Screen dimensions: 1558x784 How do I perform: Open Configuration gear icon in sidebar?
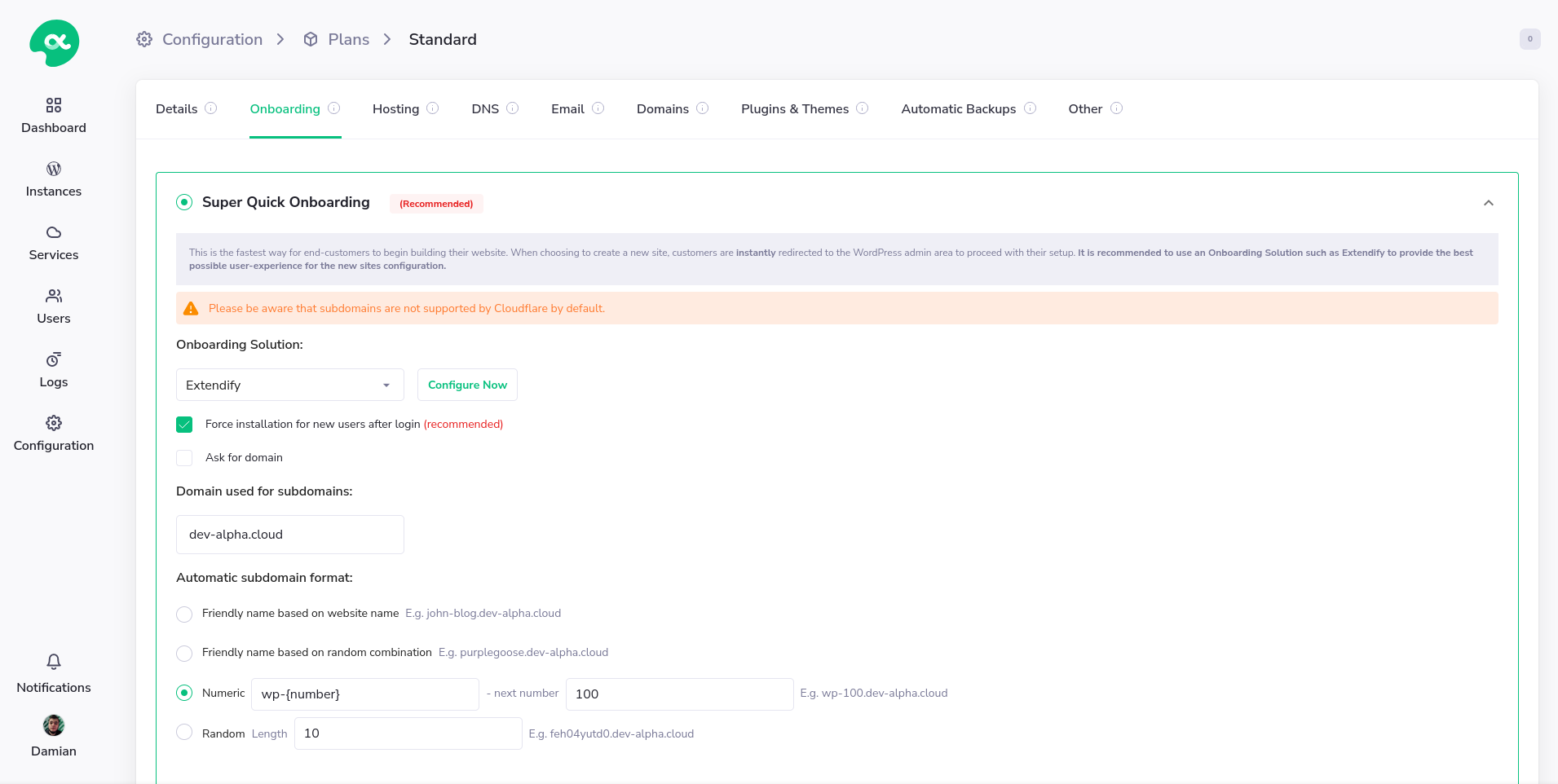point(54,423)
